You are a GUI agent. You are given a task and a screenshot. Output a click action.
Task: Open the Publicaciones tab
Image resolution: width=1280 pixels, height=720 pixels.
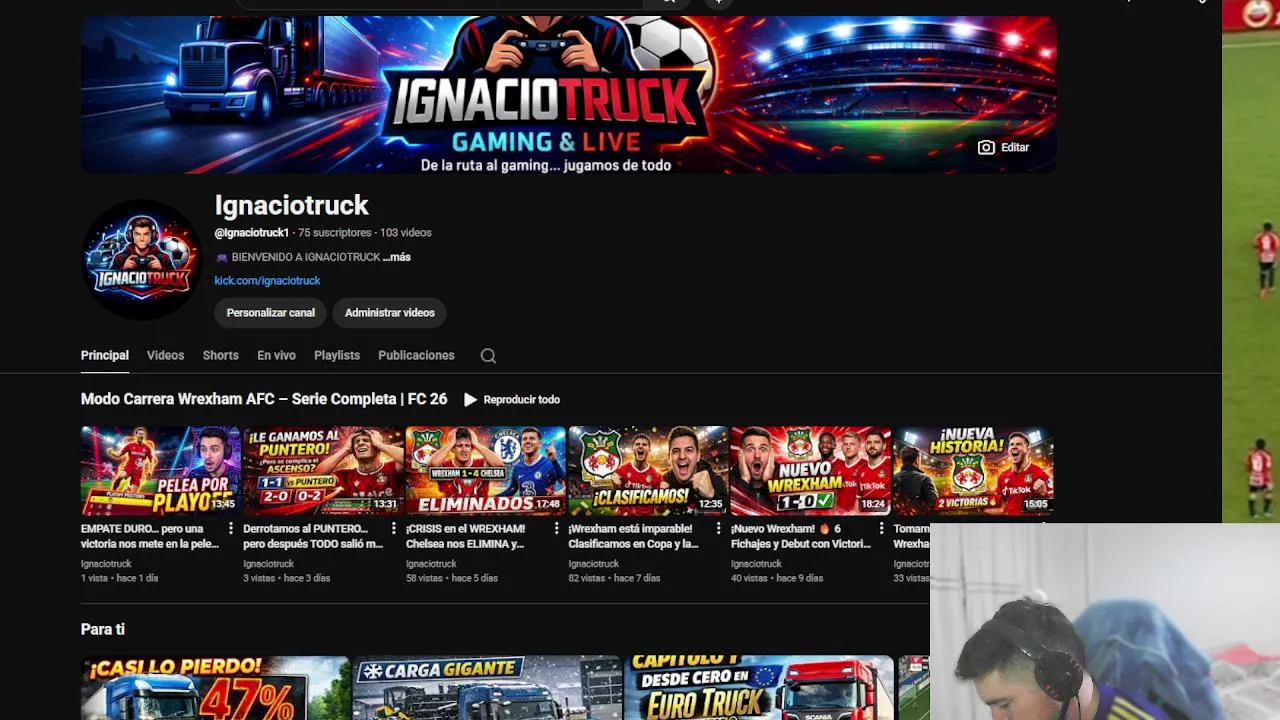tap(416, 355)
